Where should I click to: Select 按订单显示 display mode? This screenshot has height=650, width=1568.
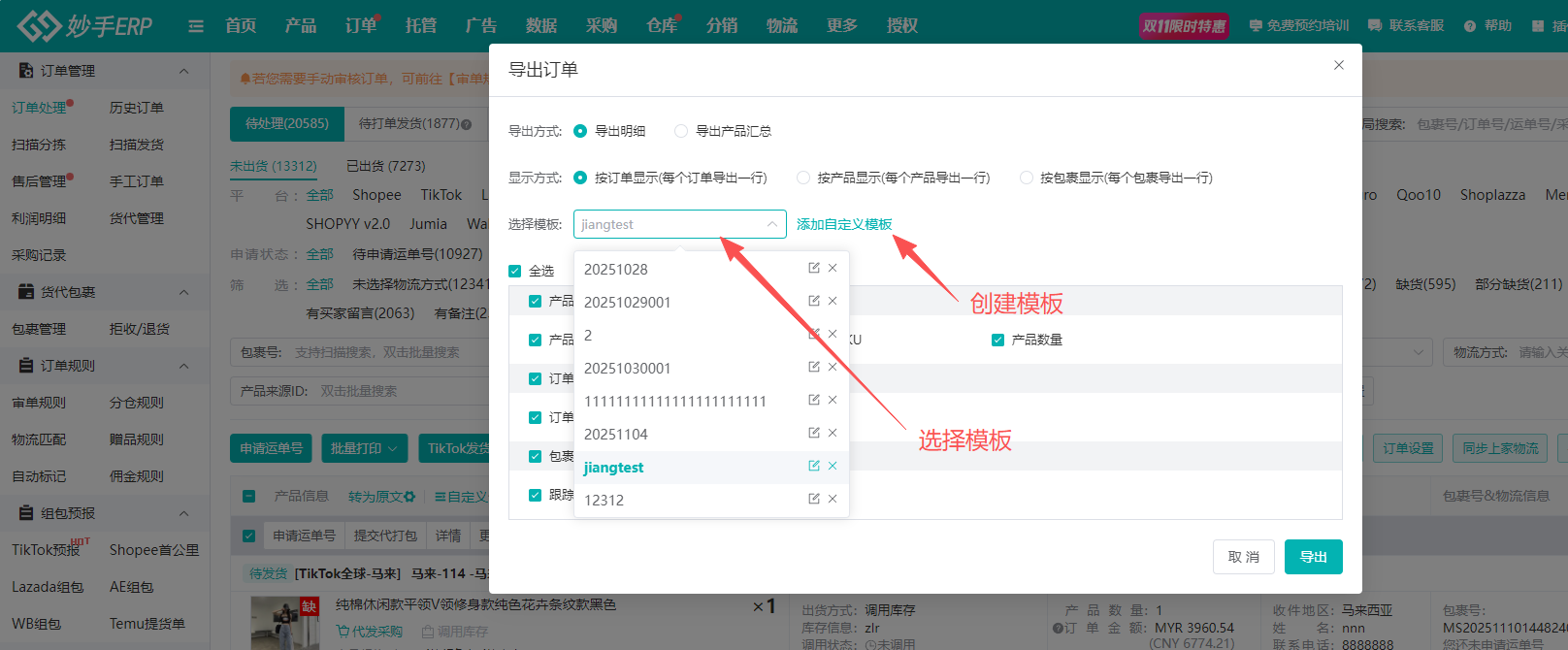tap(580, 178)
